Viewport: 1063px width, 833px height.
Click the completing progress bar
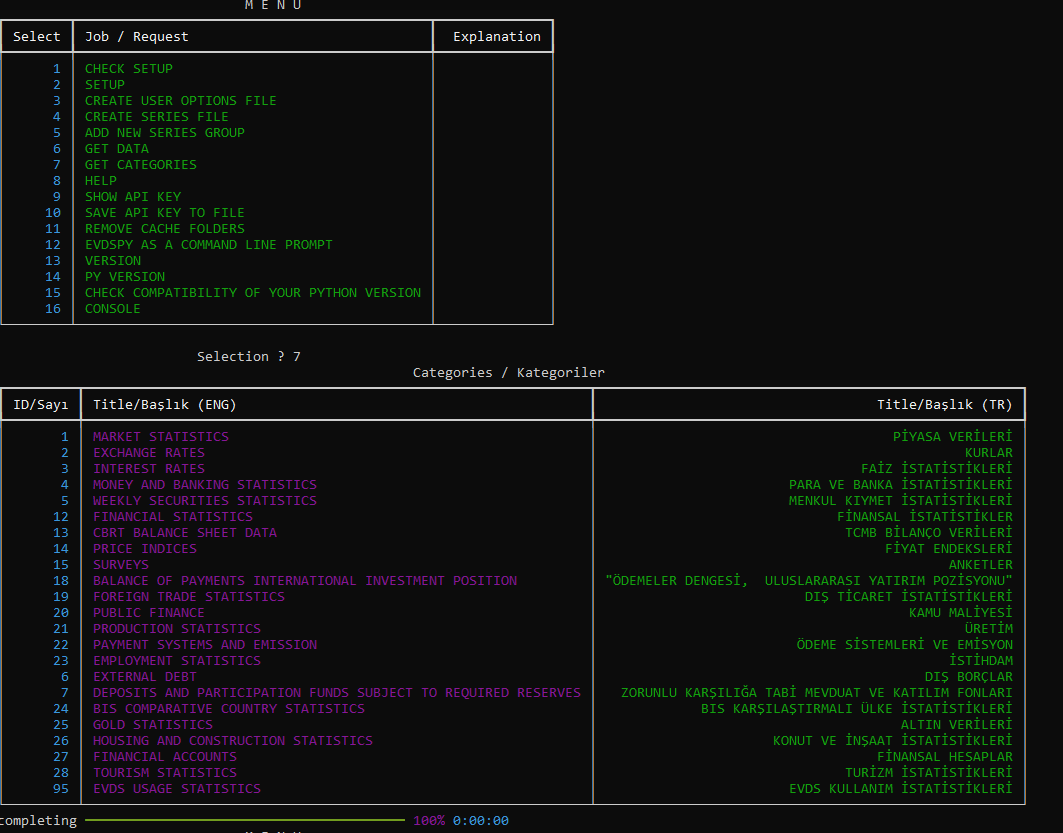pyautogui.click(x=245, y=821)
